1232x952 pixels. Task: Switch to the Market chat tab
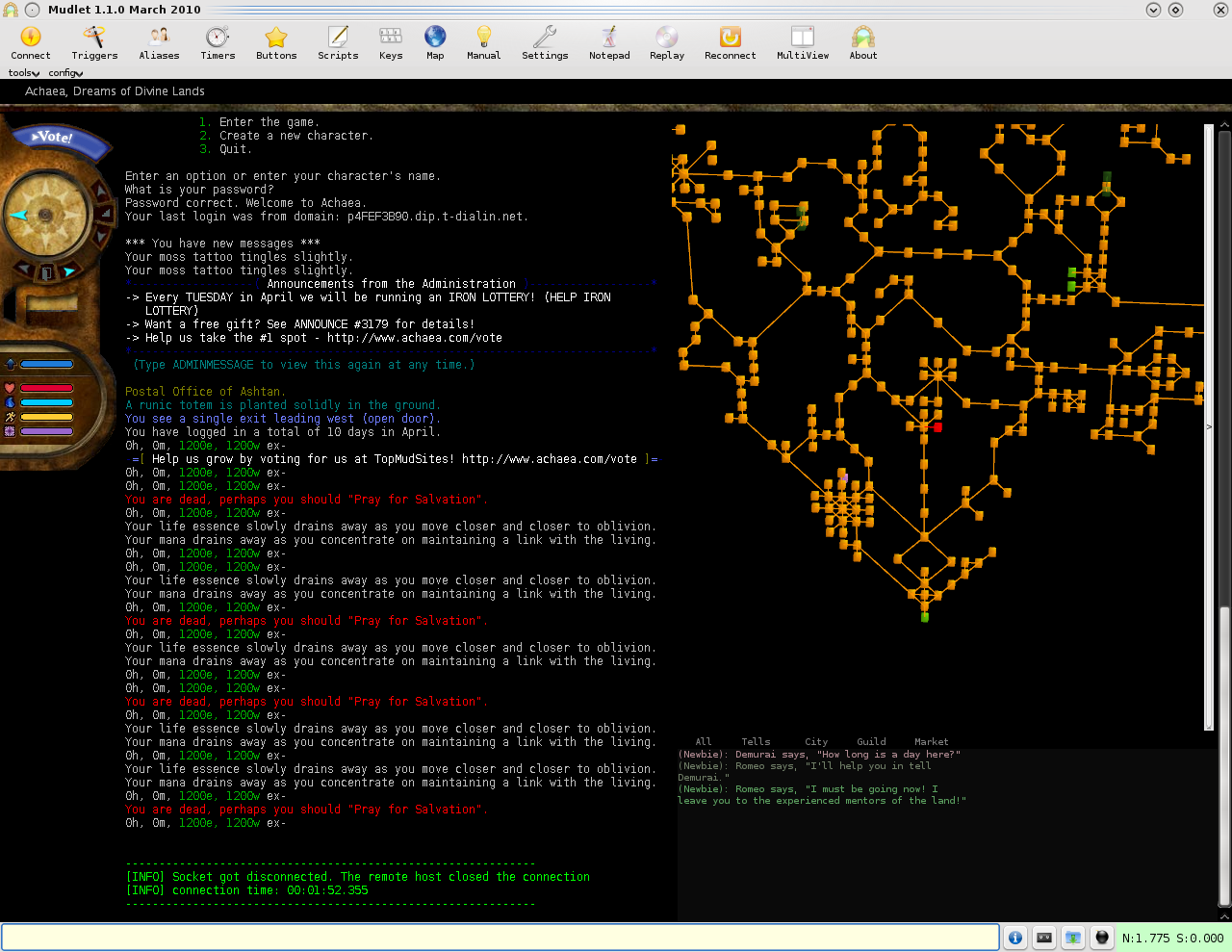pyautogui.click(x=931, y=742)
